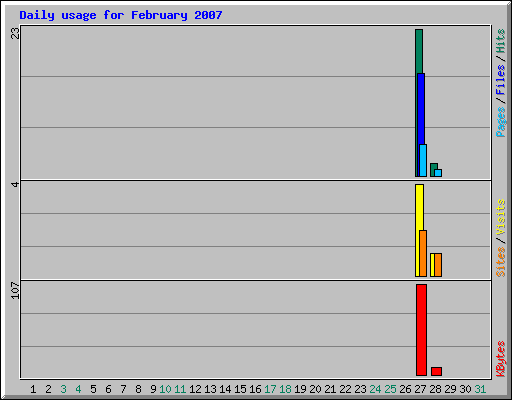Click the tall red KBytes bar for day 27
The height and width of the screenshot is (400, 512).
tap(421, 330)
